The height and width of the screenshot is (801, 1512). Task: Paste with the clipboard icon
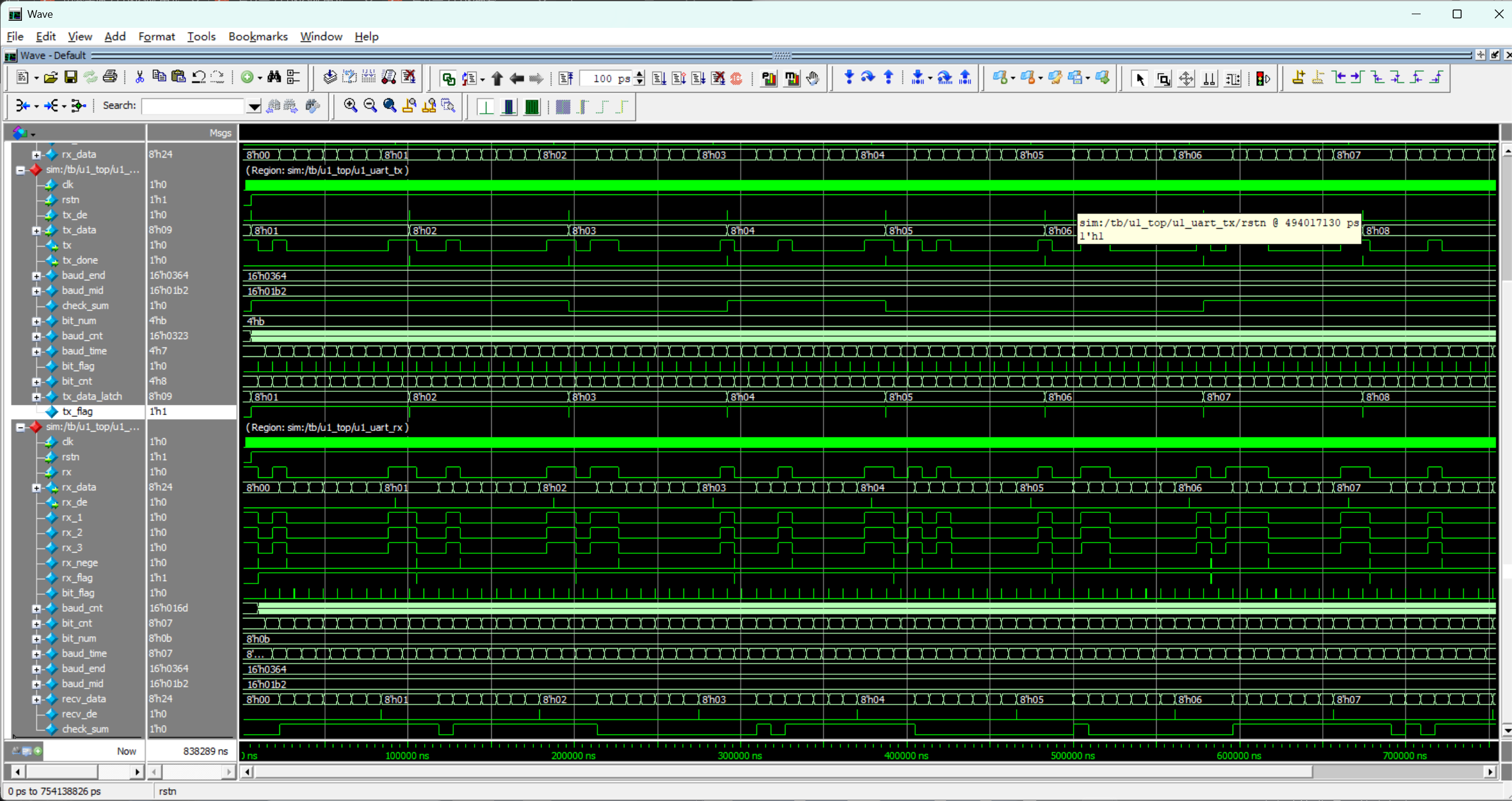(x=178, y=78)
